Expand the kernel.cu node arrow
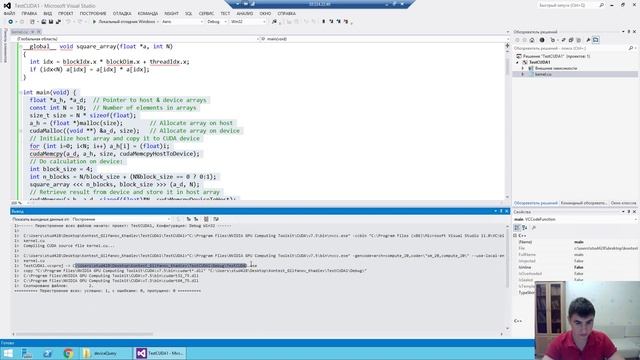640x360 pixels. [x=523, y=75]
